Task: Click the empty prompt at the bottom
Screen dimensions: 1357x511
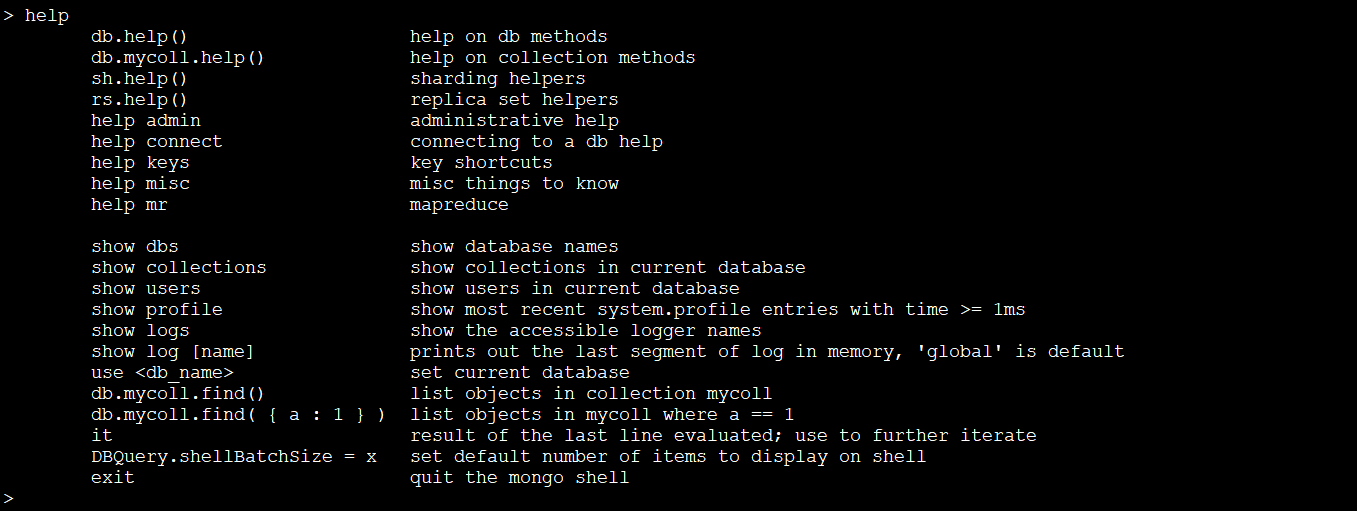Action: coord(9,497)
